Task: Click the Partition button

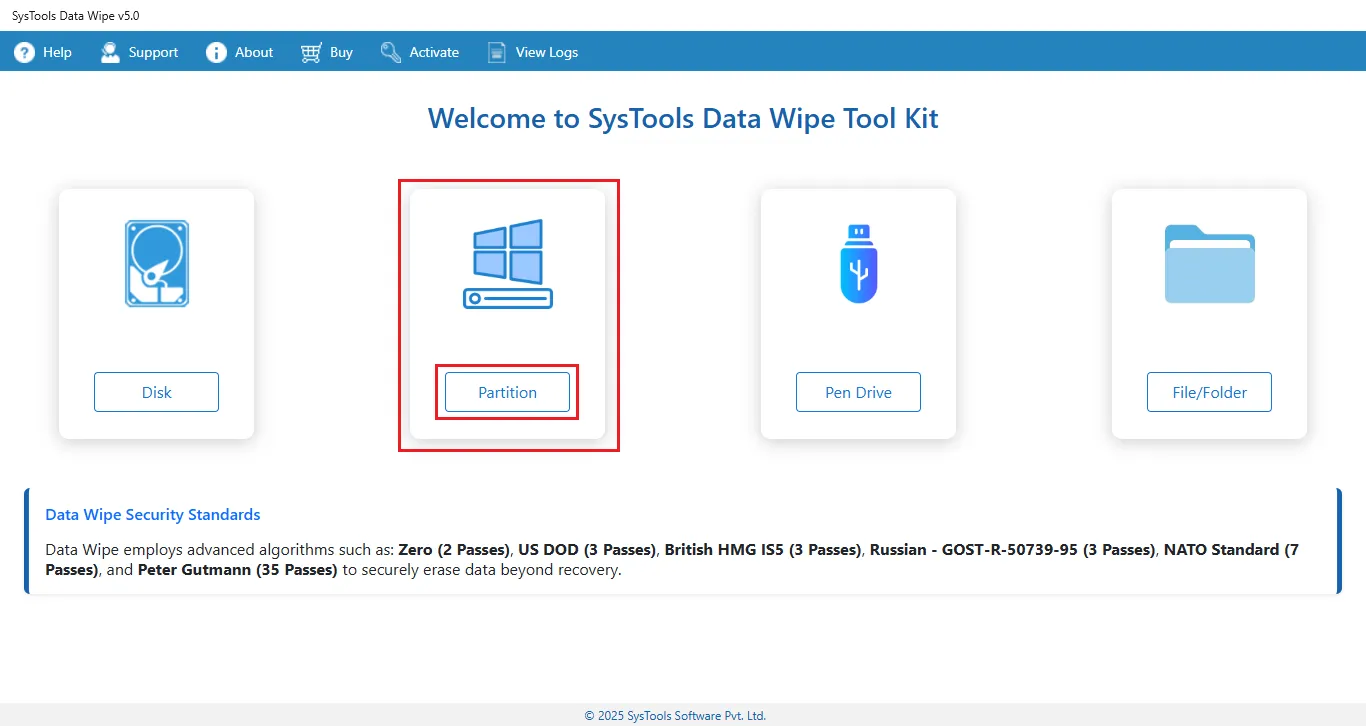Action: point(508,392)
